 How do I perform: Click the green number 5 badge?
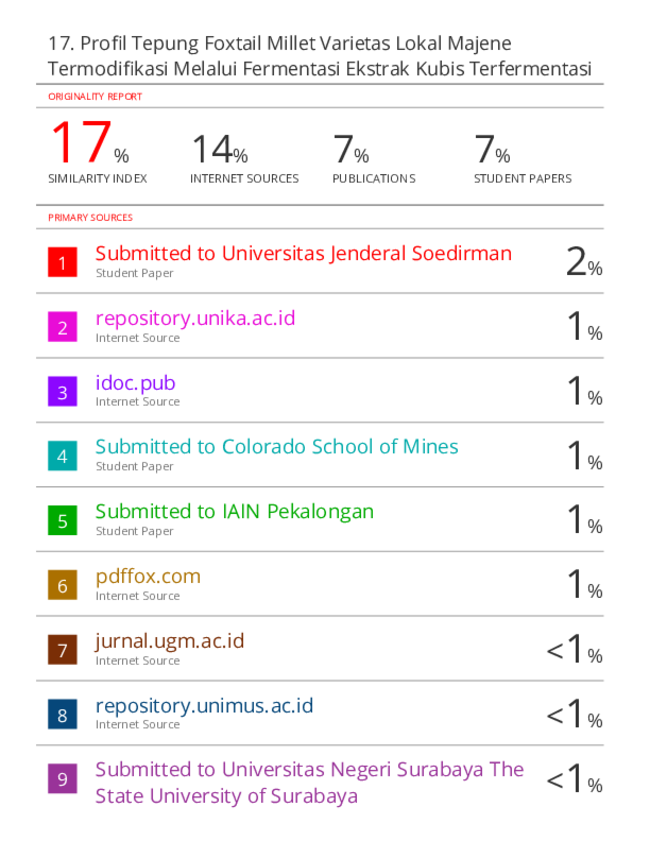(x=62, y=520)
